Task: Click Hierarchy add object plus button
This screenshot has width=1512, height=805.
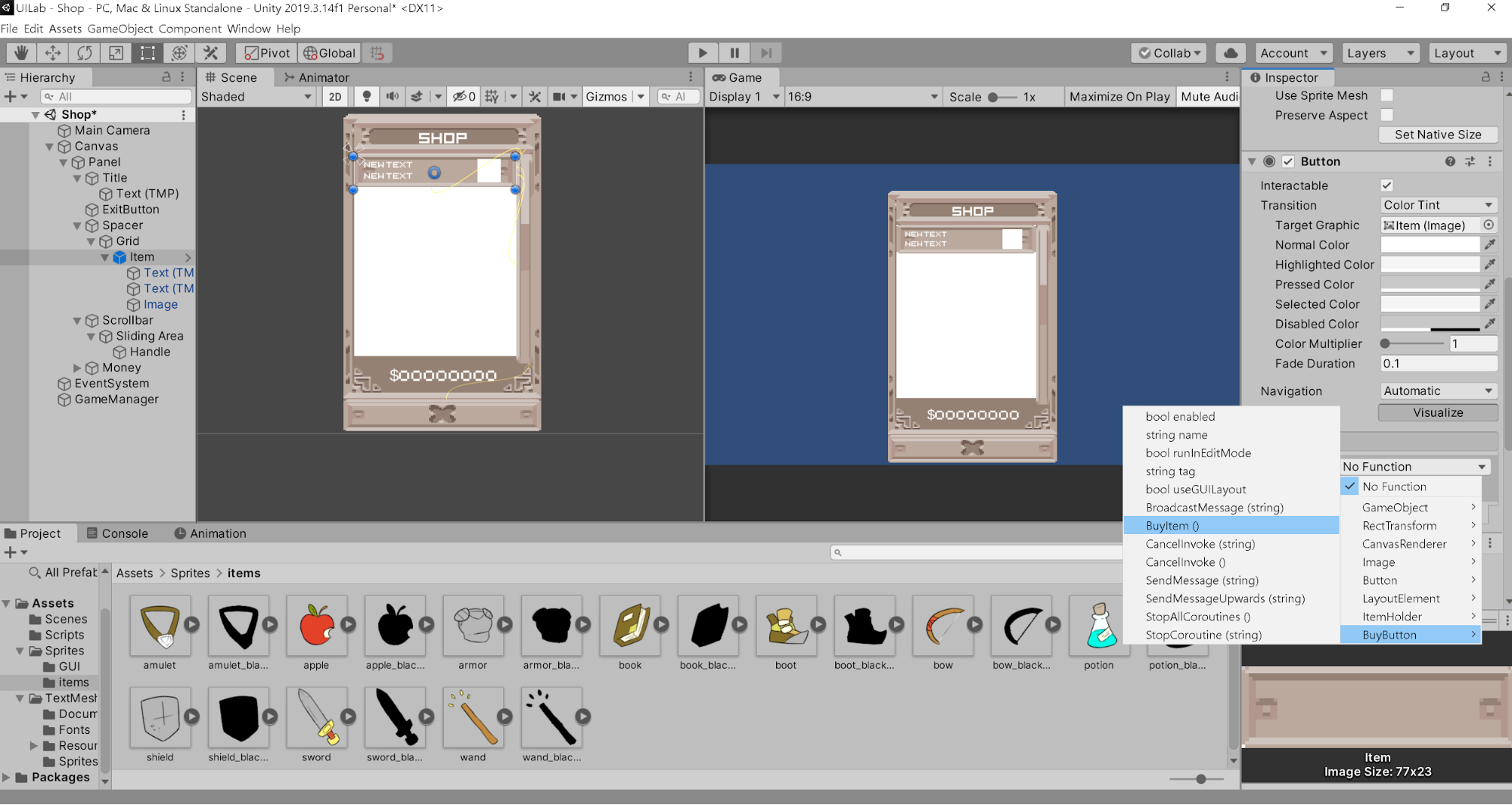Action: click(11, 97)
